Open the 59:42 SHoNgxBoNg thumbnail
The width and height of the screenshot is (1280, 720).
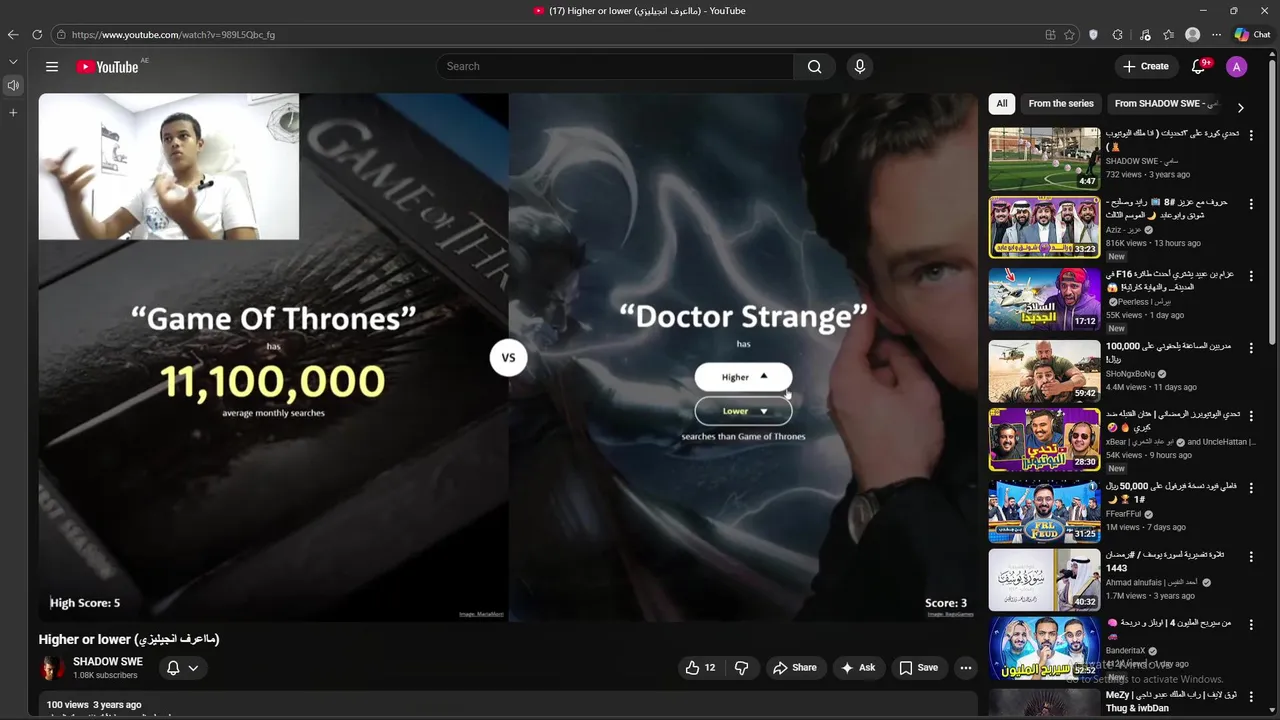coord(1044,371)
